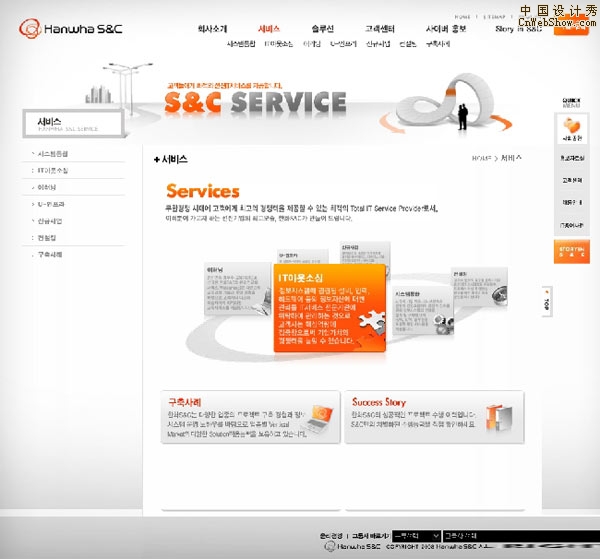Click the laptop icon in 구축사례 banner
The image size is (600, 559).
click(x=319, y=420)
